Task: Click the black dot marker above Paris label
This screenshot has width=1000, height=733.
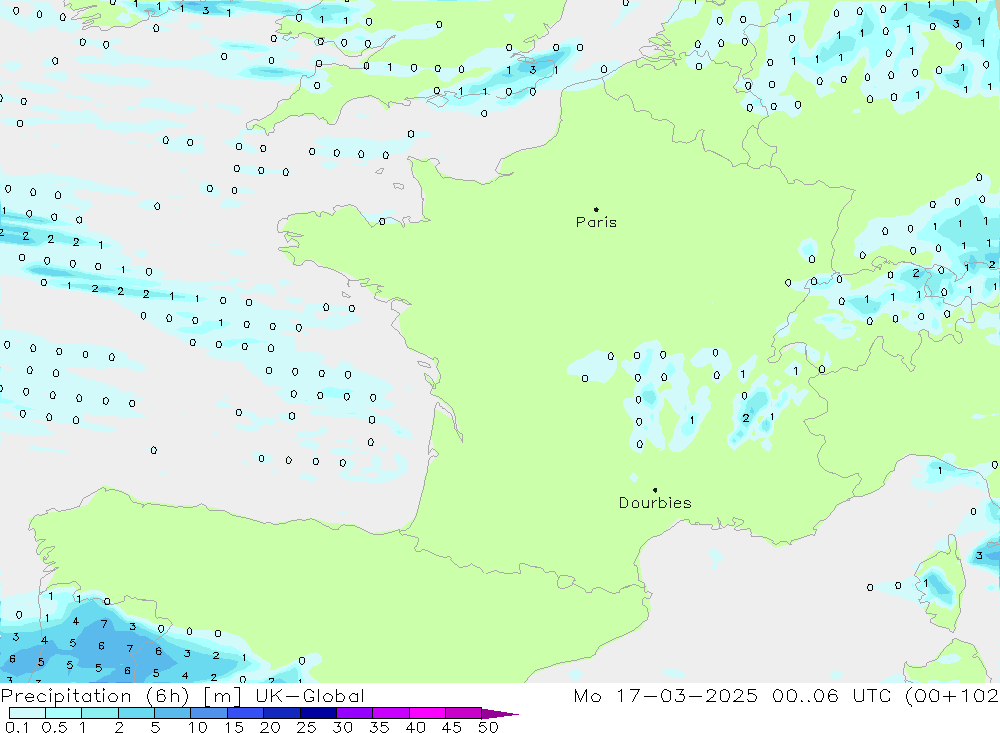Action: (596, 209)
